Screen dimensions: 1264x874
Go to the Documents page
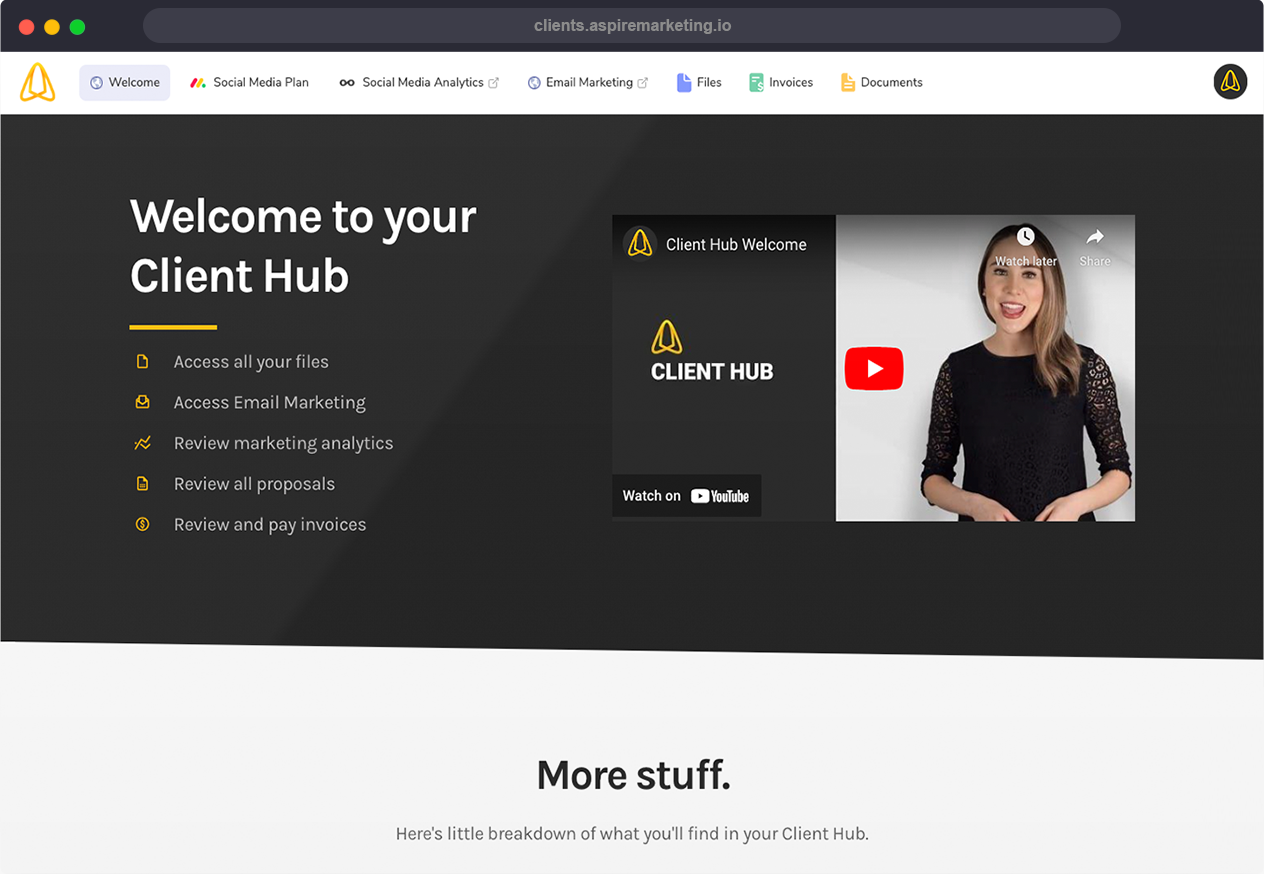[881, 83]
